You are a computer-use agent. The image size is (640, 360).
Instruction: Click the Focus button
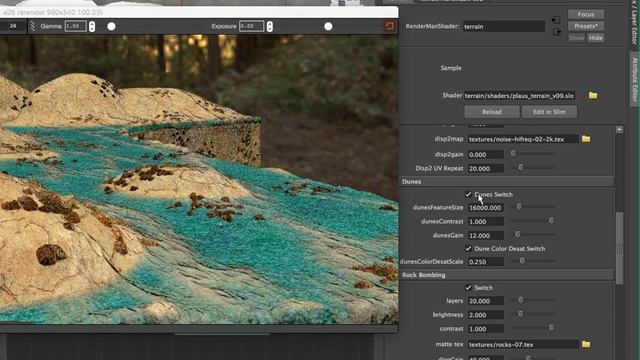586,14
